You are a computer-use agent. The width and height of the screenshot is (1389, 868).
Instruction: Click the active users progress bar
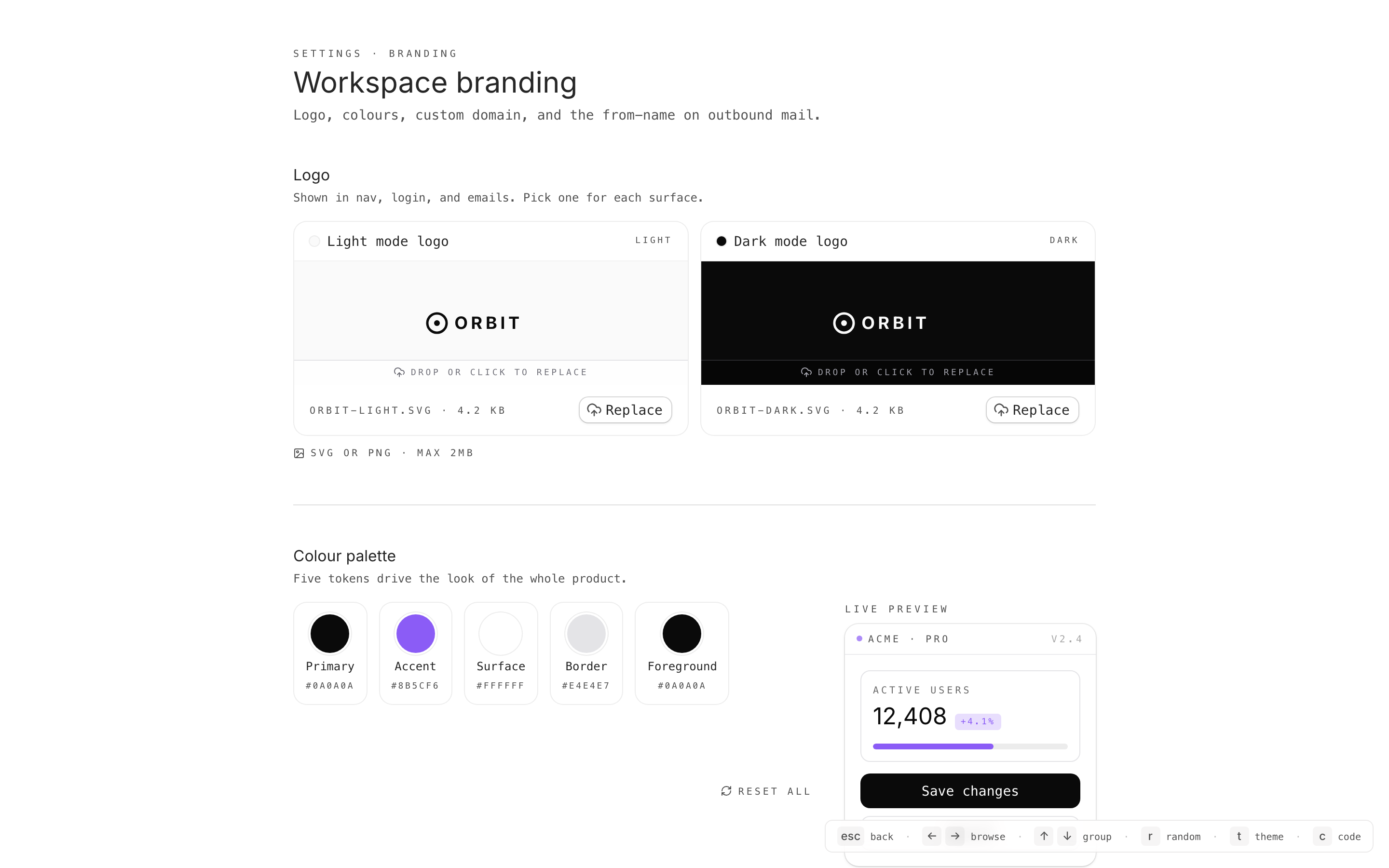969,746
